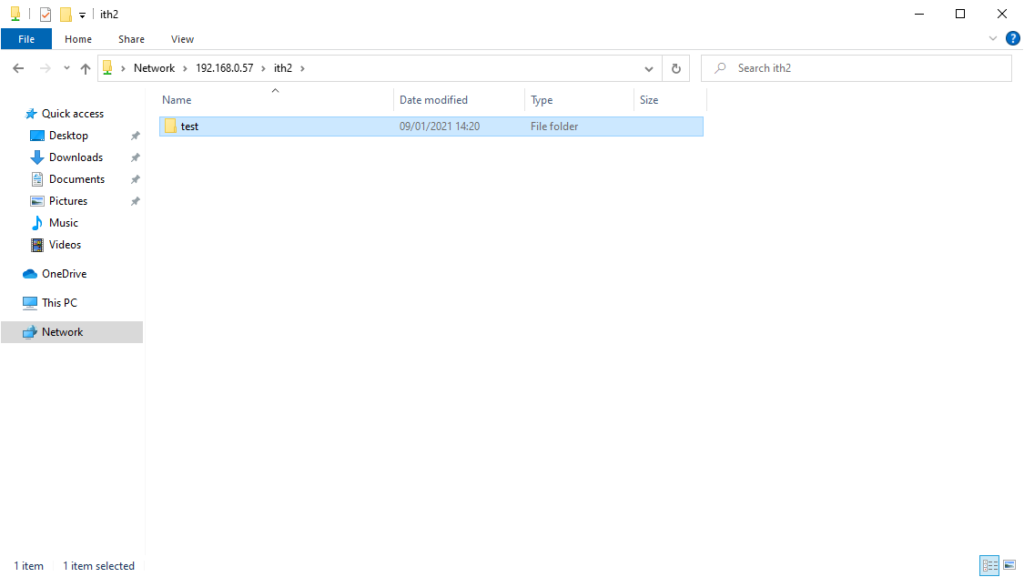Click Network in the address breadcrumb
1024x577 pixels.
pos(154,68)
